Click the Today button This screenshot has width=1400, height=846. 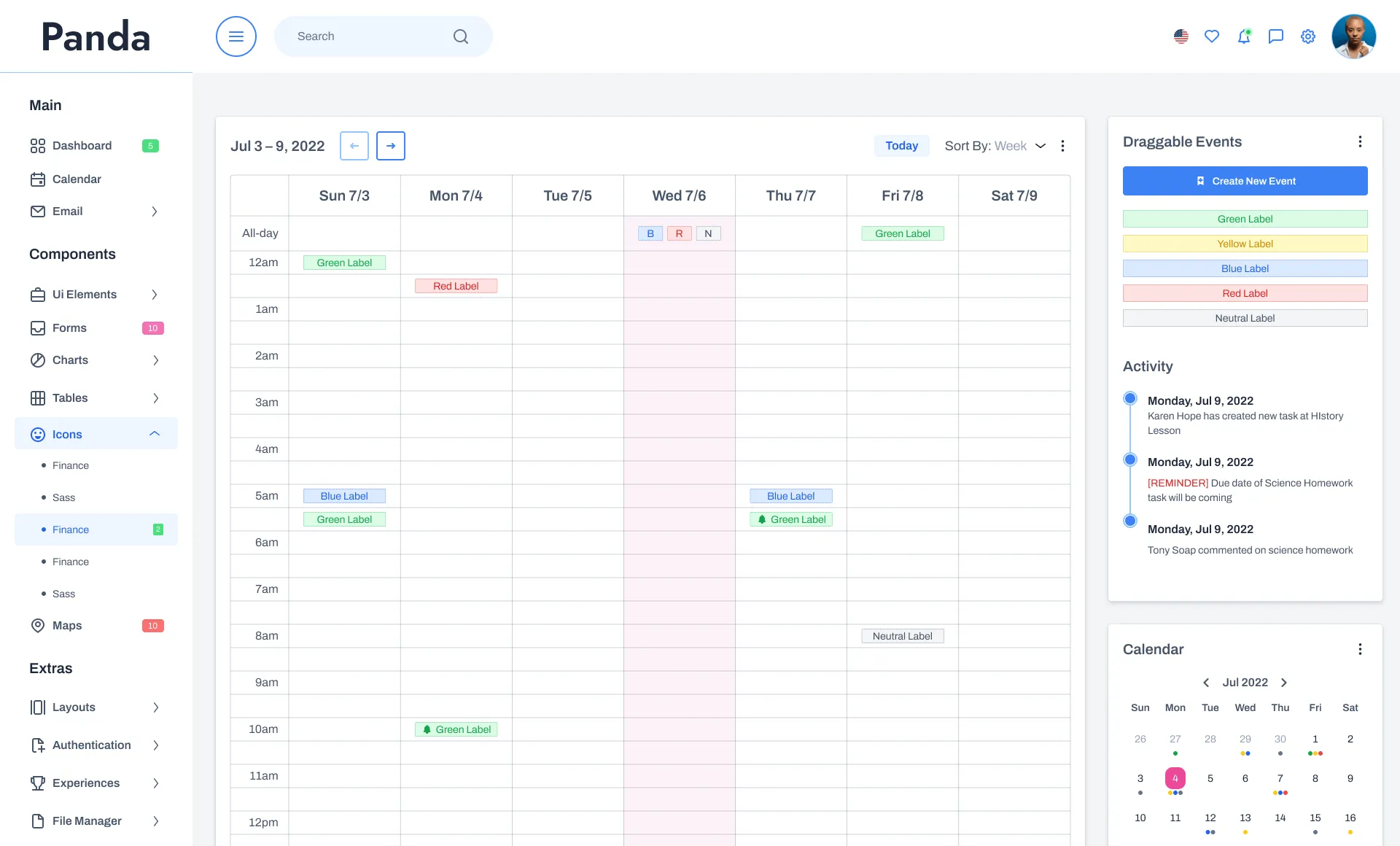pos(901,146)
